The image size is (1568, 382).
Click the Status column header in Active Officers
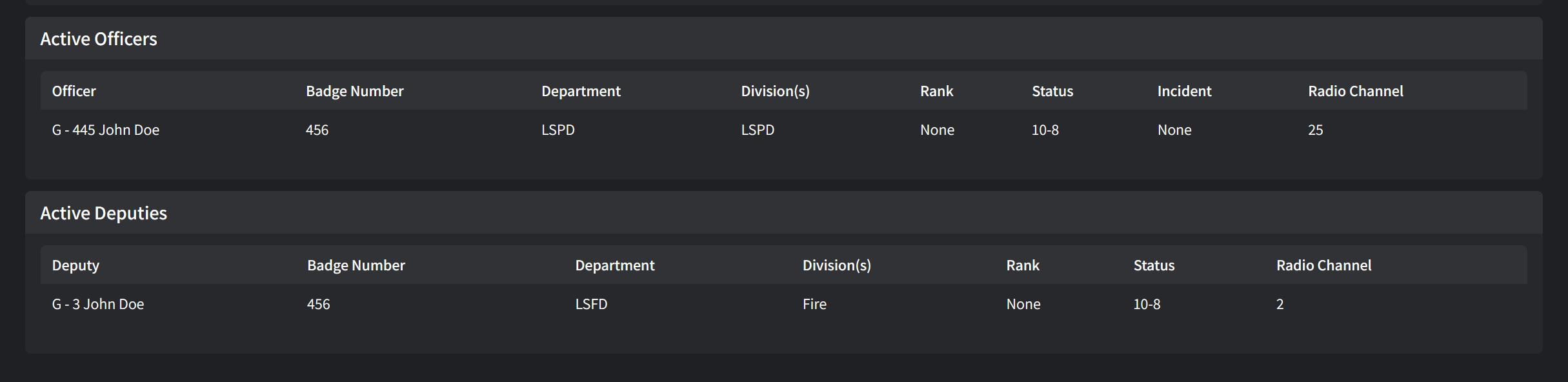(x=1052, y=91)
